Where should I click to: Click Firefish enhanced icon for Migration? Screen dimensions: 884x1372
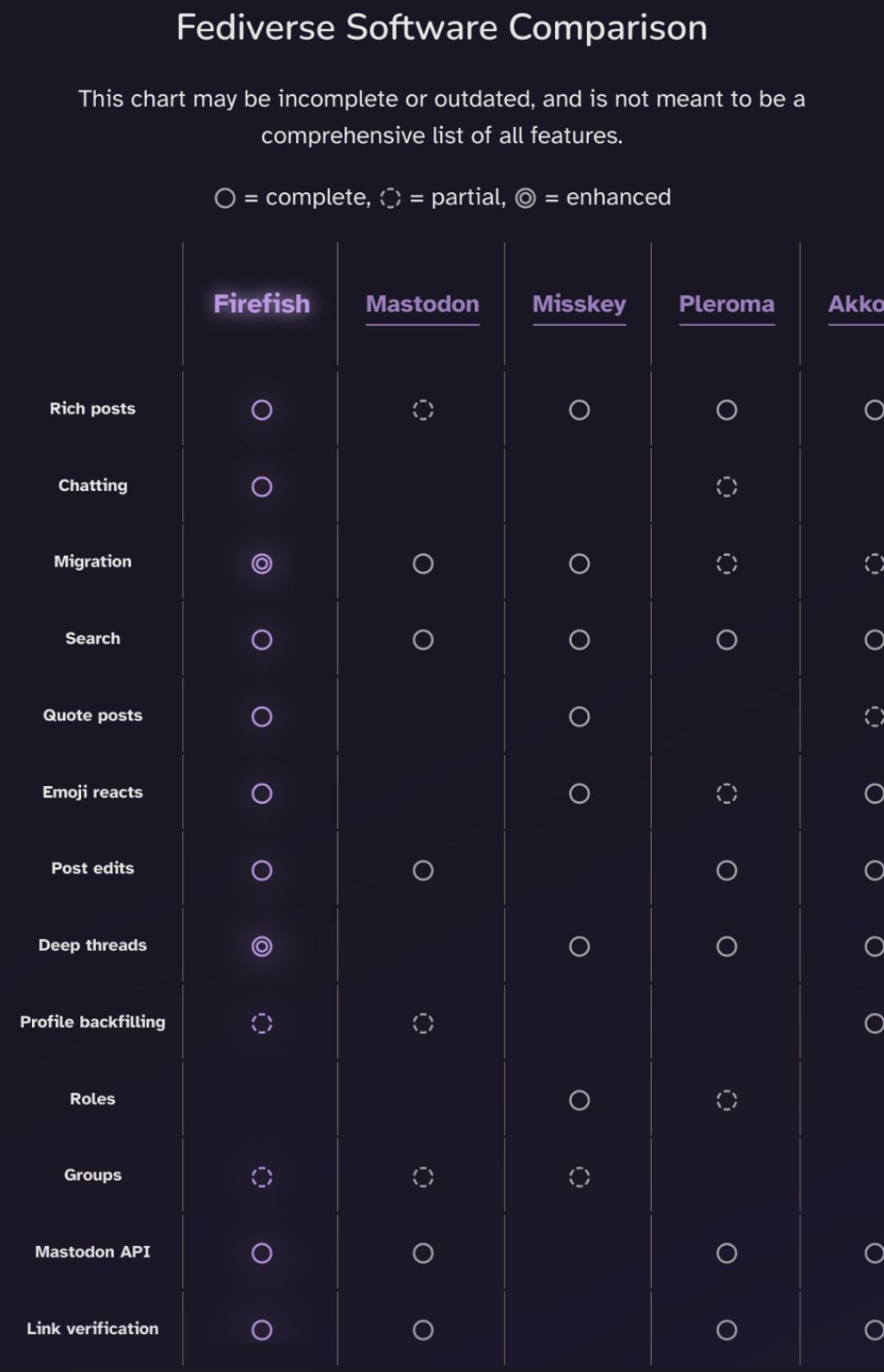pos(262,563)
